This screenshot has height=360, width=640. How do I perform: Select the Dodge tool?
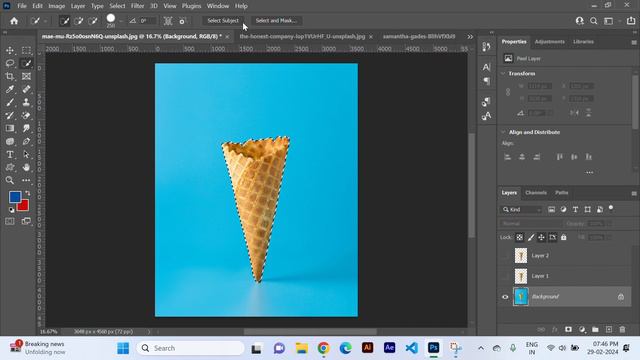(x=10, y=142)
